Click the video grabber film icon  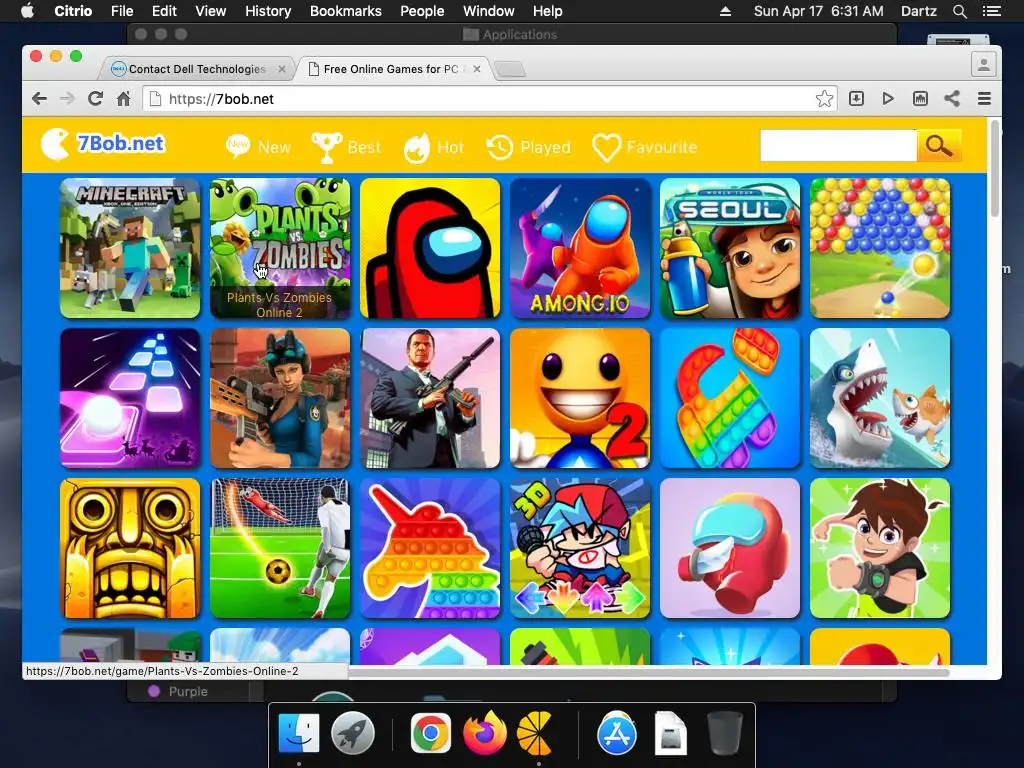920,99
